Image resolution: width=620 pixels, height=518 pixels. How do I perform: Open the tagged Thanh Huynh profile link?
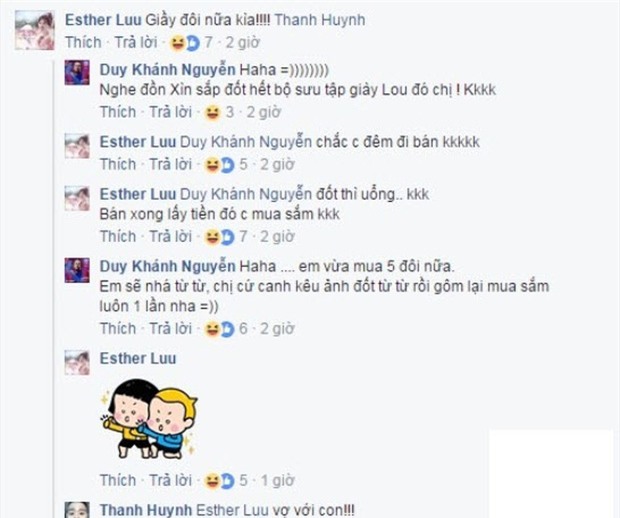(319, 20)
